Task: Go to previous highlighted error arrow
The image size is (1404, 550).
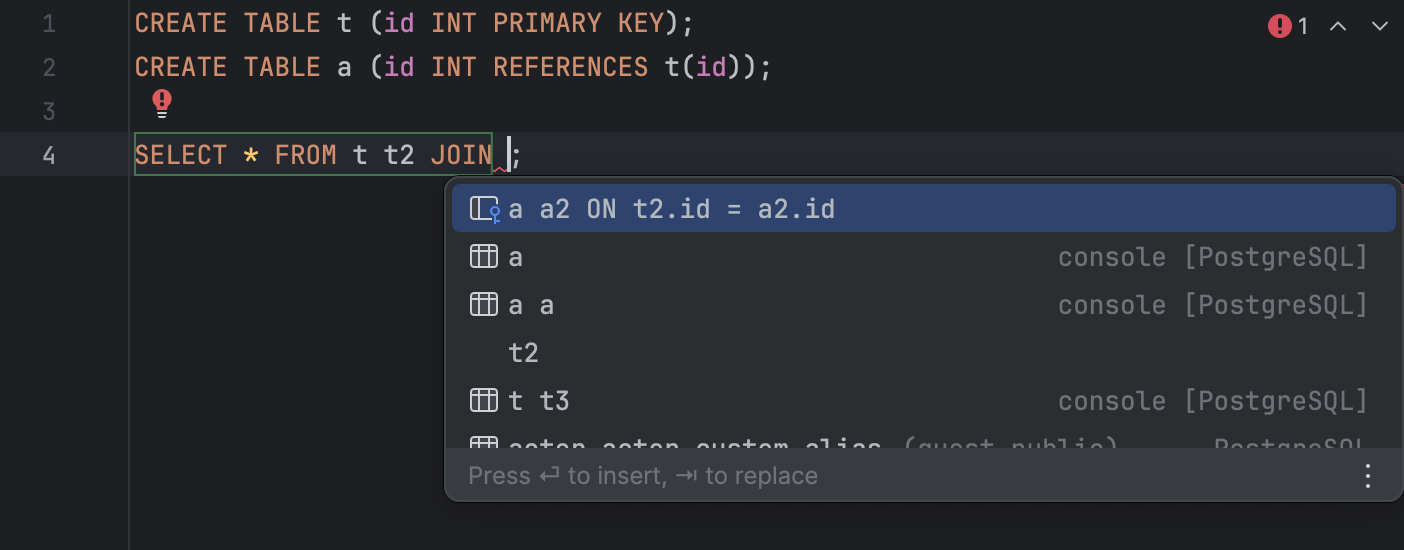Action: (x=1338, y=26)
